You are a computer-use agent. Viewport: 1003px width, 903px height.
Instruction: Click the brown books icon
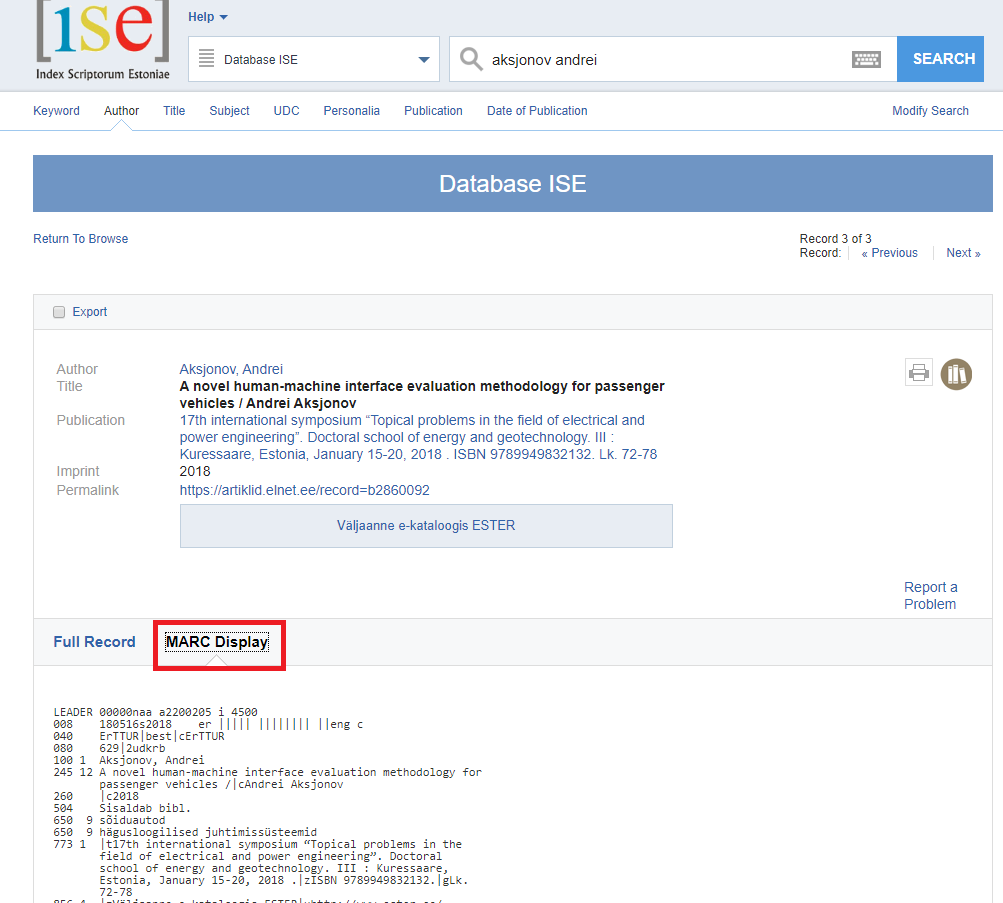pyautogui.click(x=956, y=374)
